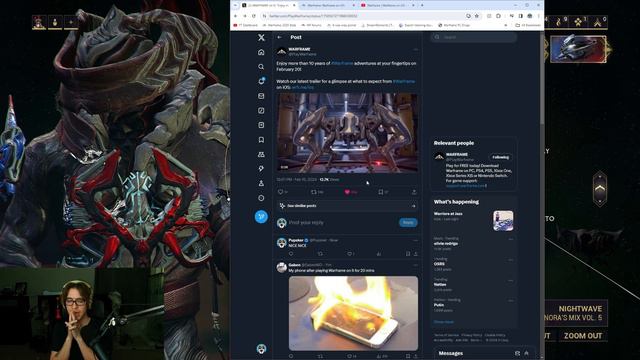
Task: Switch to third Chrome tab
Action: click(387, 5)
